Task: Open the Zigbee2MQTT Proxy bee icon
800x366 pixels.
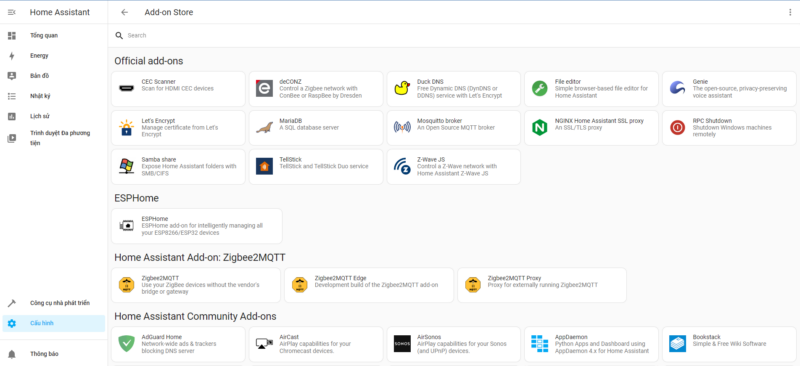Action: pyautogui.click(x=473, y=284)
